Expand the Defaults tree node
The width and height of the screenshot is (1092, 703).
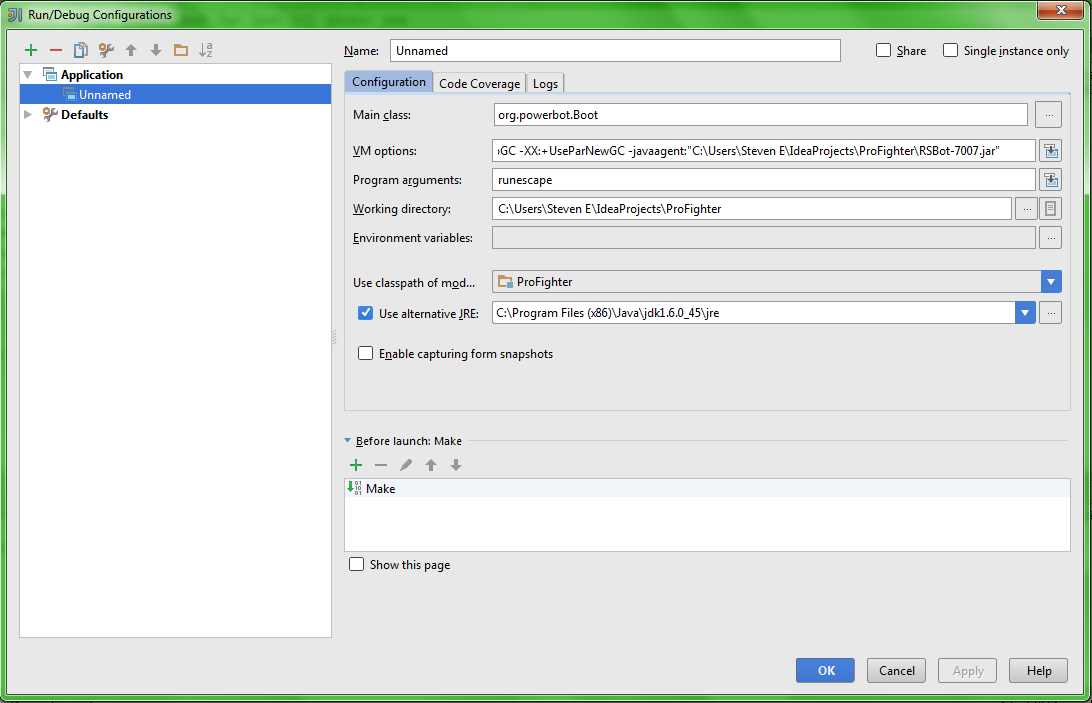[x=28, y=114]
